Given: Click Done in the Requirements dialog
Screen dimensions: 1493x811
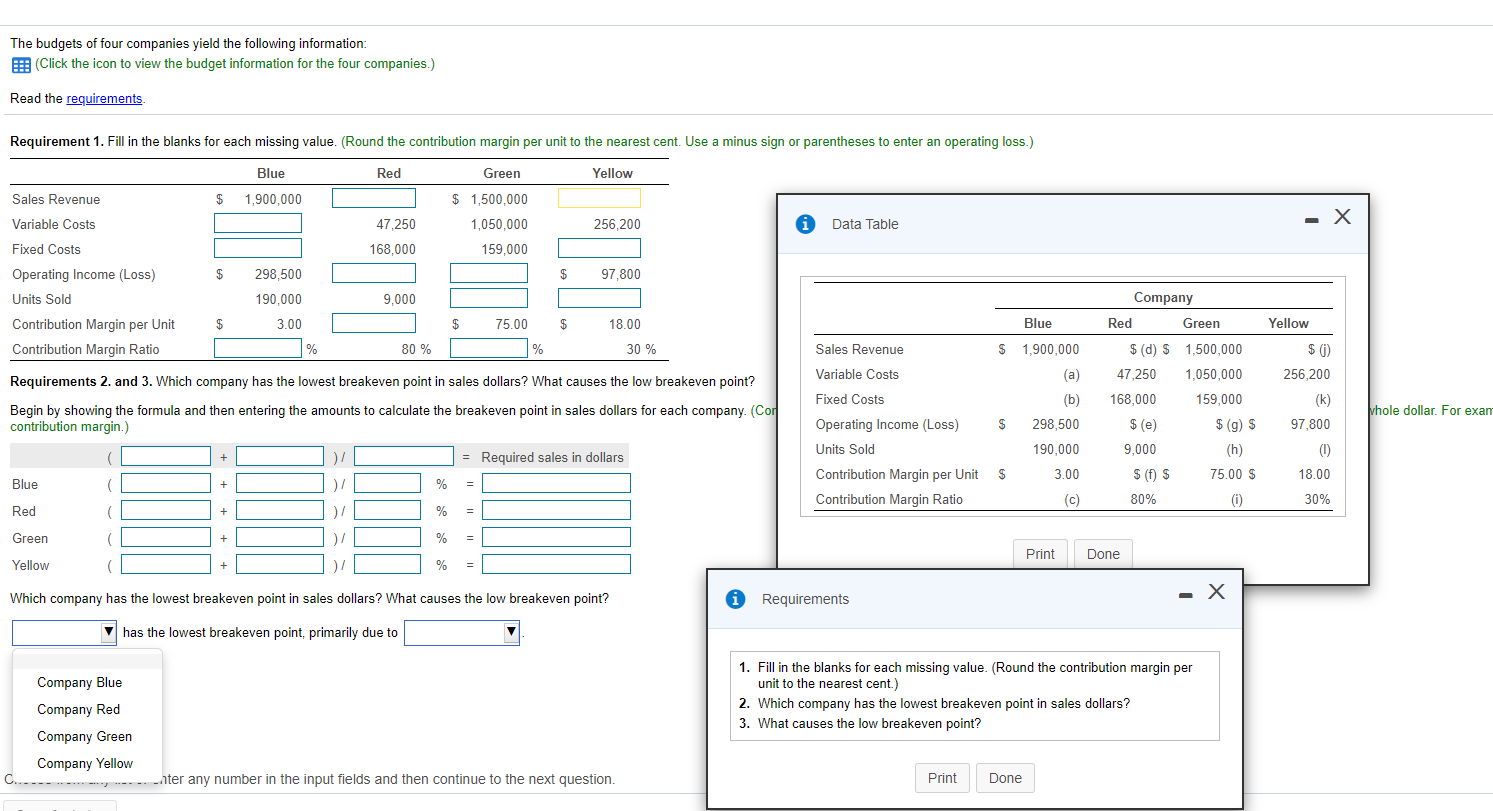Looking at the screenshot, I should pyautogui.click(x=1005, y=777).
